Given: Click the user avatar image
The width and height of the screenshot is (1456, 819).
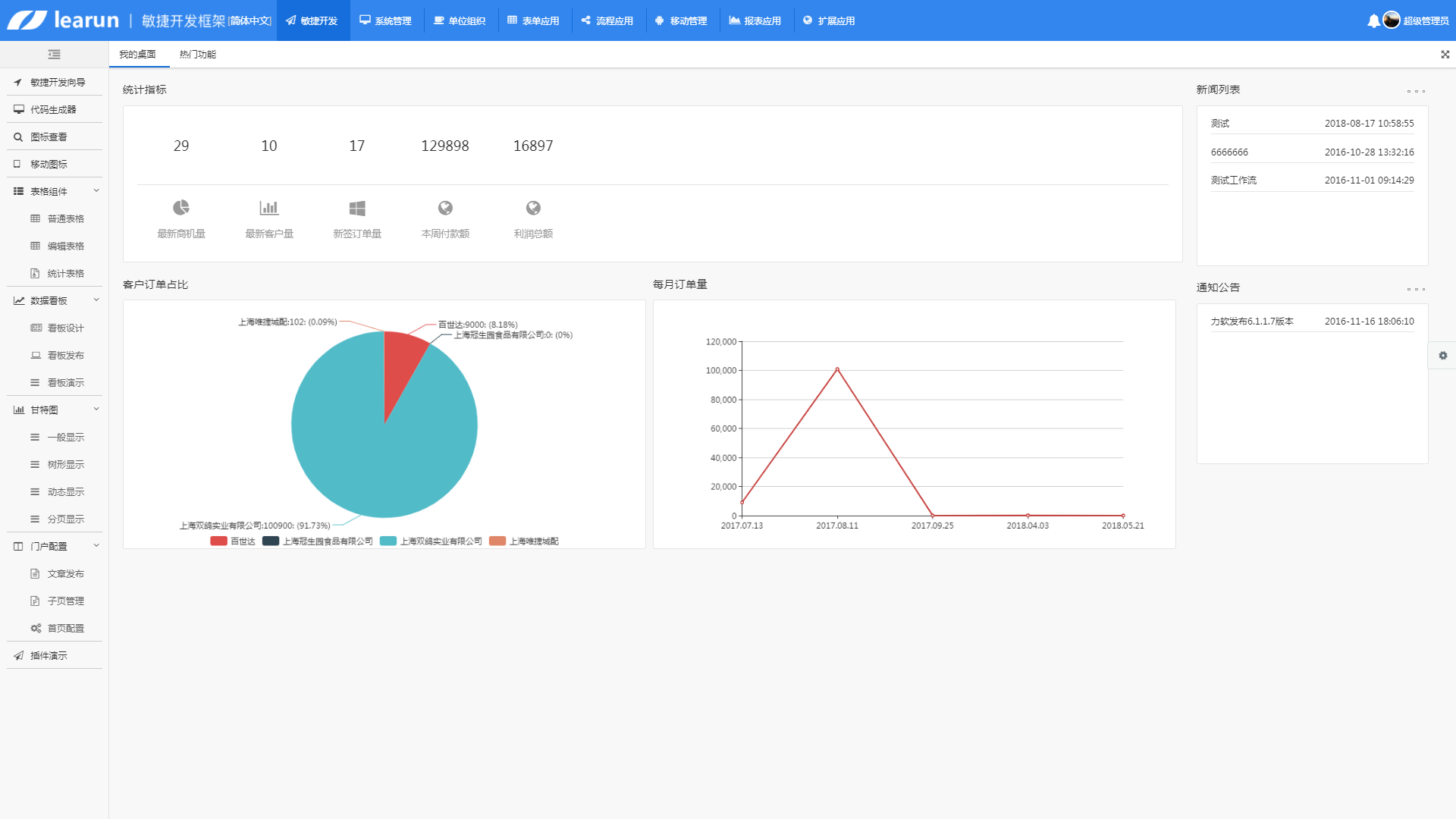Looking at the screenshot, I should pyautogui.click(x=1392, y=20).
